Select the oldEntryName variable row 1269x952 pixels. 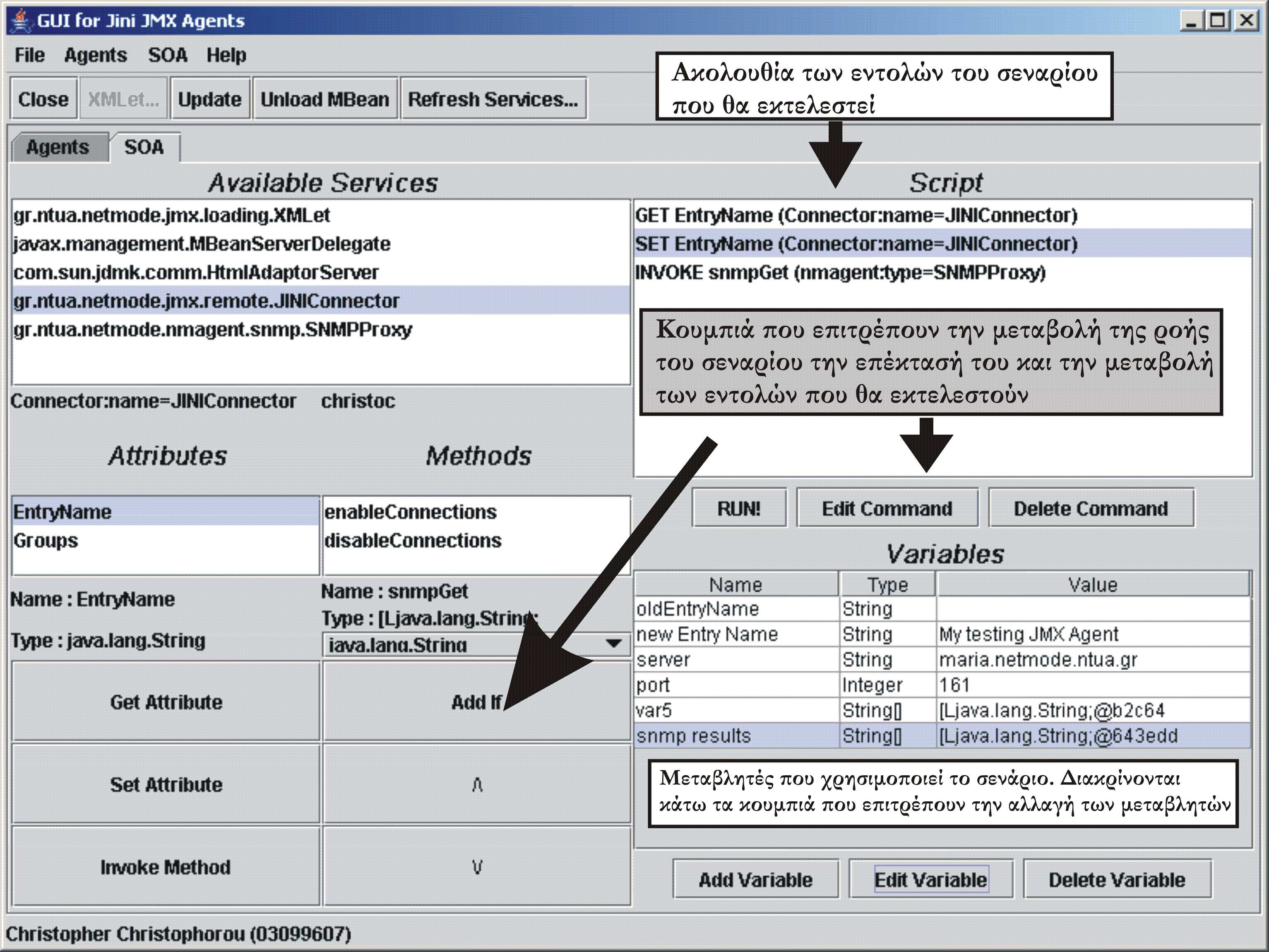tap(942, 609)
